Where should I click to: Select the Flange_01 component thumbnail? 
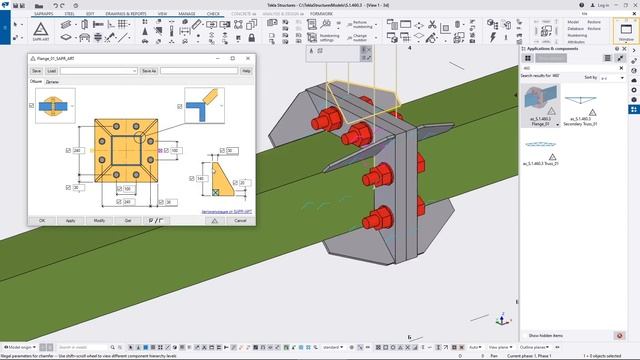coord(540,105)
